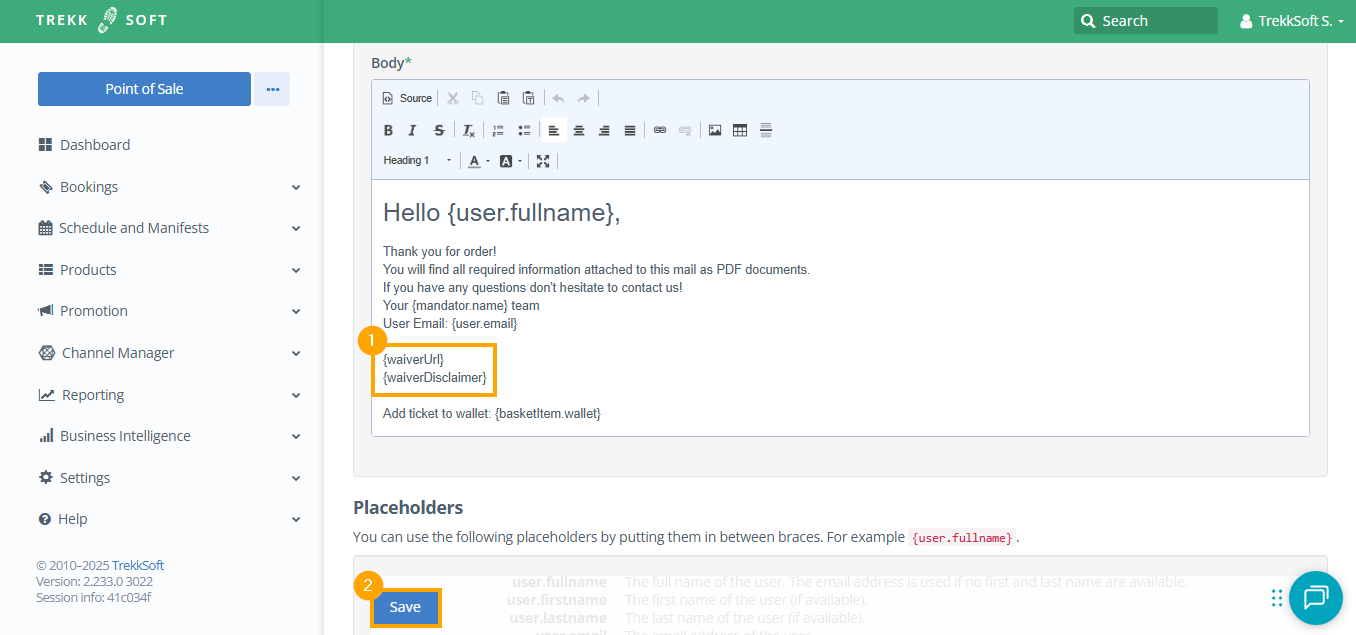Screen dimensions: 1356x635
Task: Insert a numbered list
Action: click(x=498, y=130)
